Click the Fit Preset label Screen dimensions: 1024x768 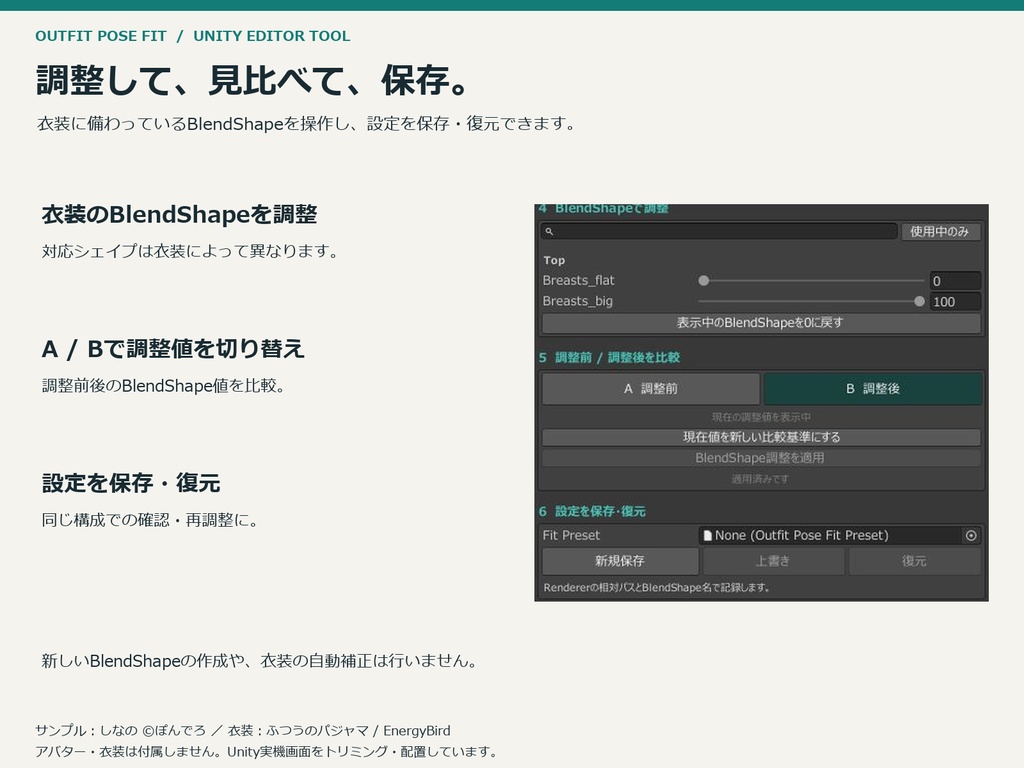[571, 536]
